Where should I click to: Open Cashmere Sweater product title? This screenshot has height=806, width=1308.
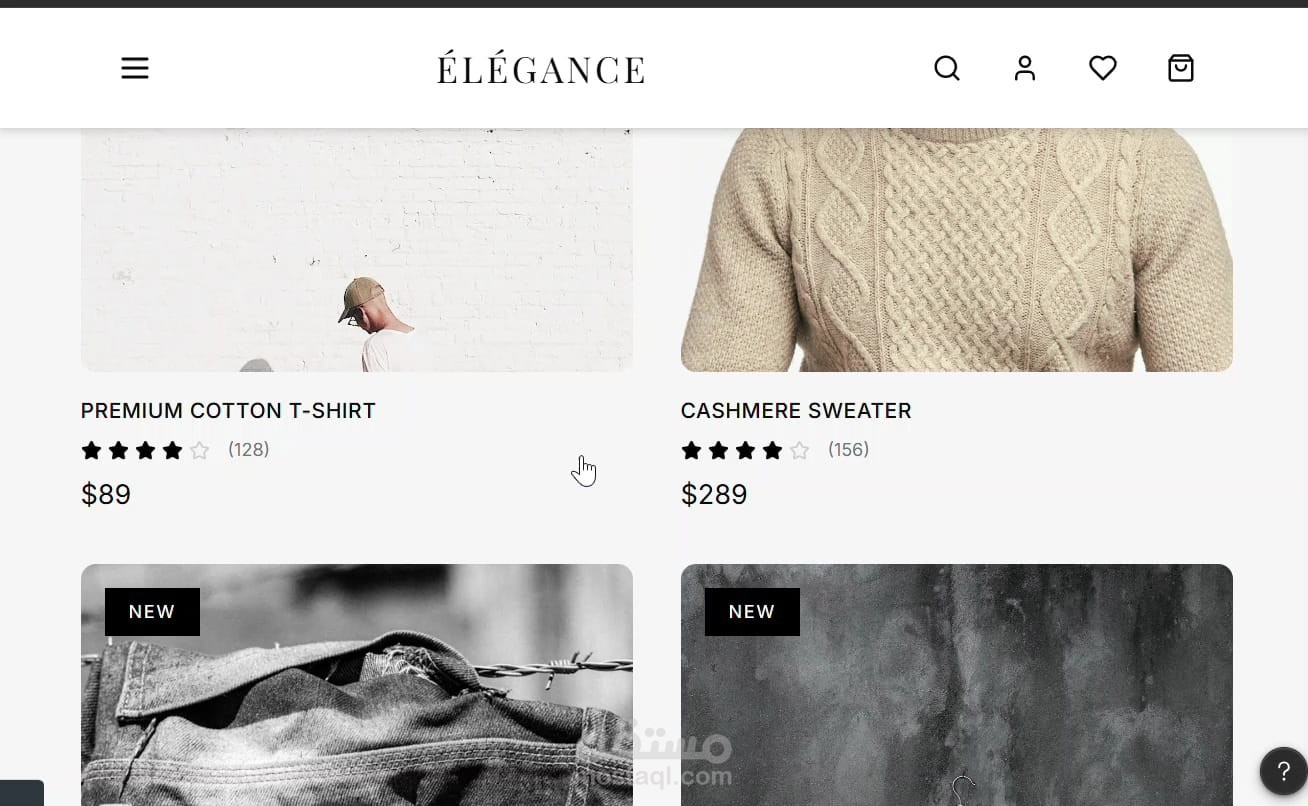796,411
